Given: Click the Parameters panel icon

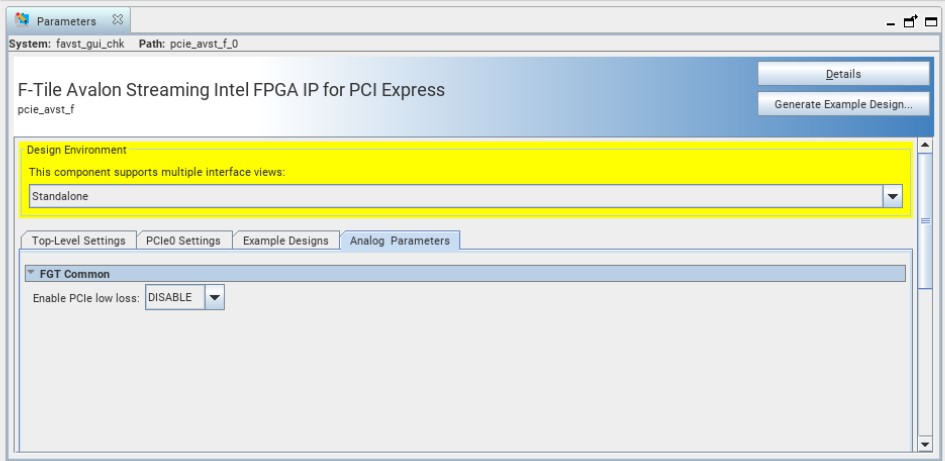Looking at the screenshot, I should tap(22, 20).
